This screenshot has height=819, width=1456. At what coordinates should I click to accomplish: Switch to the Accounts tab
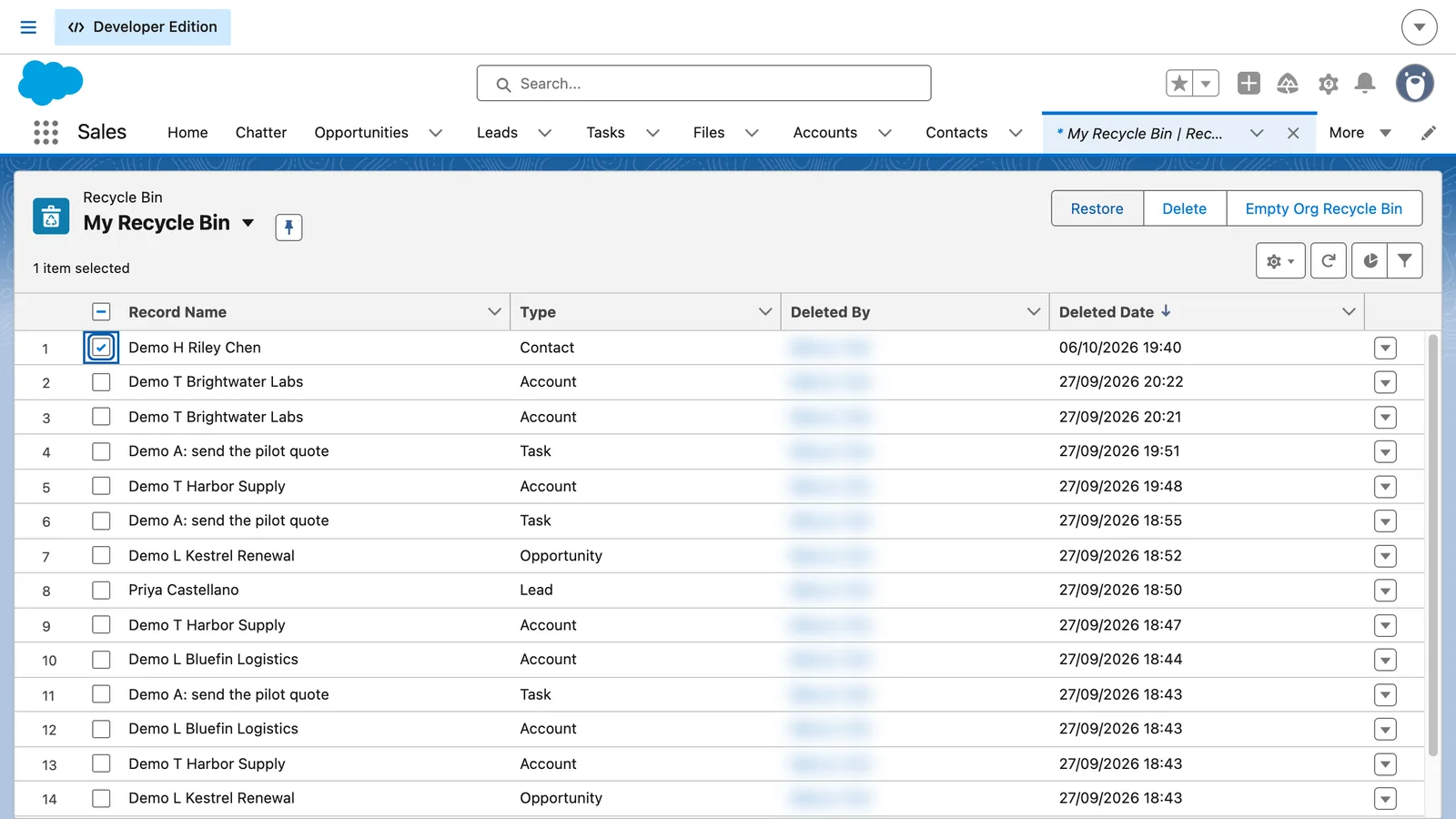(x=824, y=133)
